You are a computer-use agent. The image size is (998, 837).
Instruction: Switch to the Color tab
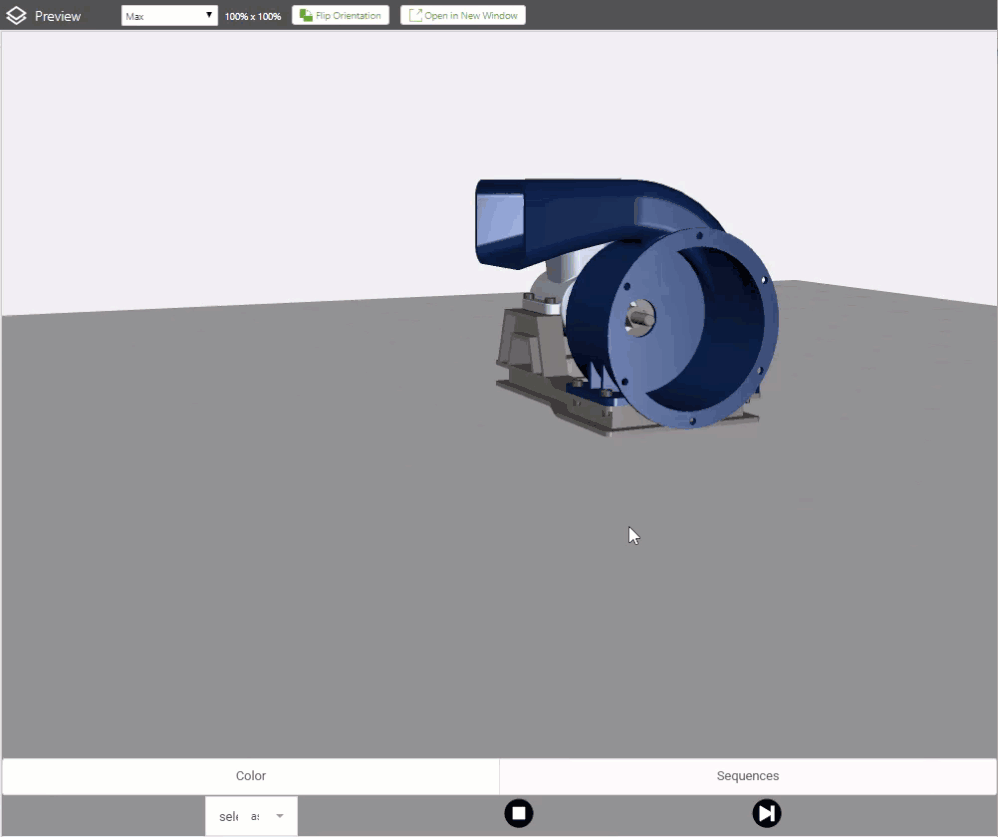[x=250, y=776]
